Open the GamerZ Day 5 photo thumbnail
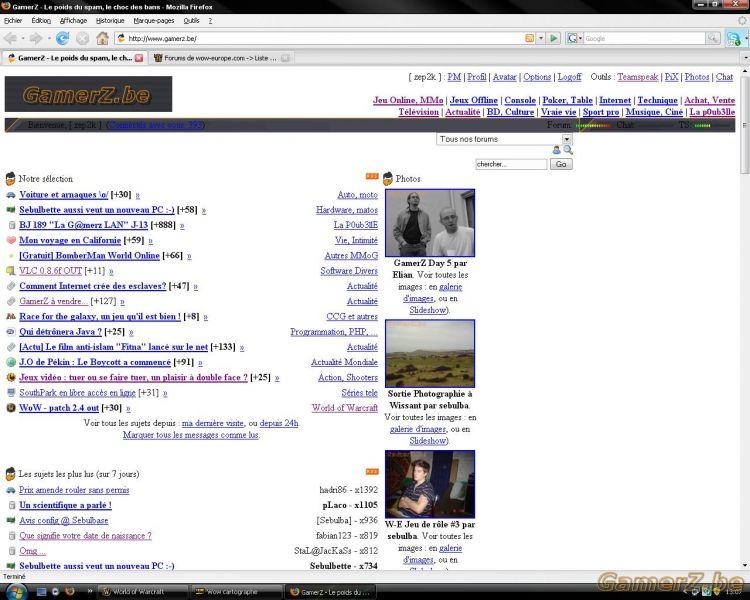This screenshot has width=750, height=600. click(x=430, y=223)
